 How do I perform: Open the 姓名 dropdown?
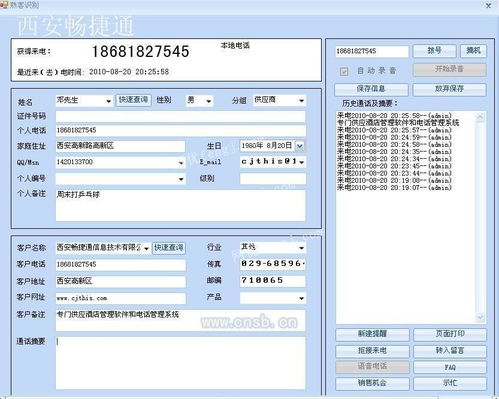[x=108, y=101]
